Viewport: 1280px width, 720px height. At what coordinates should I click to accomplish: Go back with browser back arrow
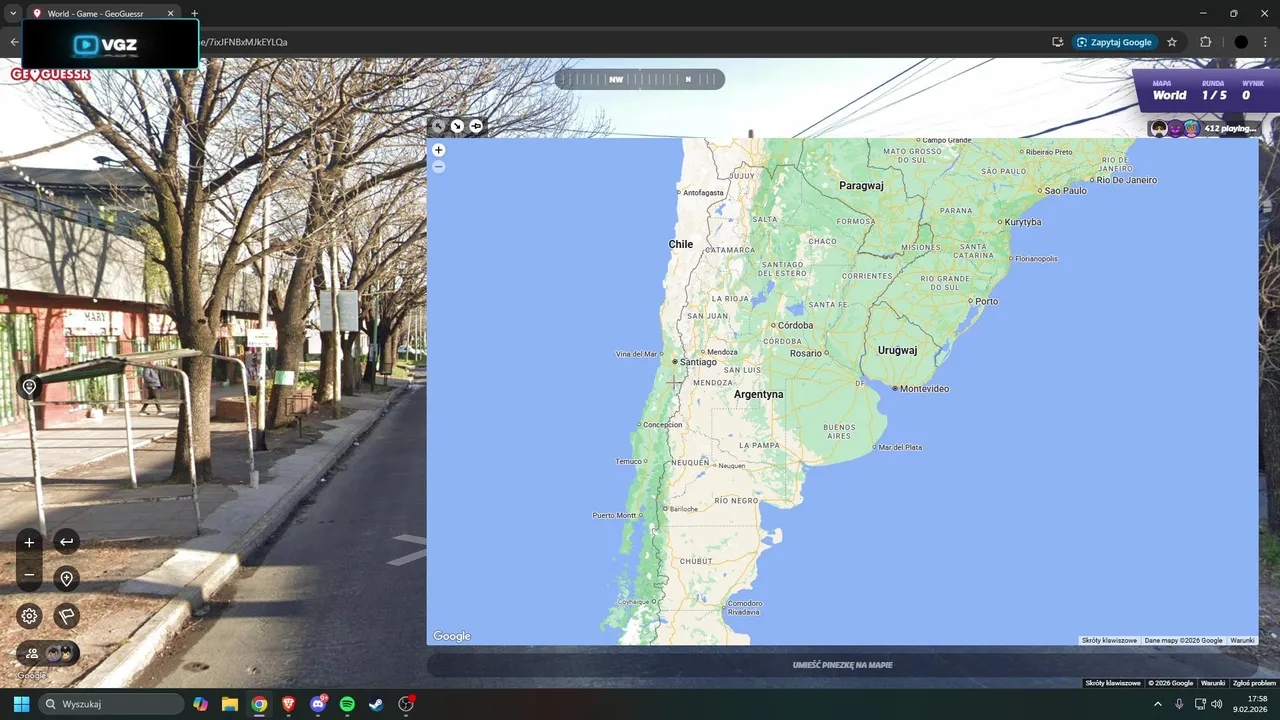pos(13,42)
